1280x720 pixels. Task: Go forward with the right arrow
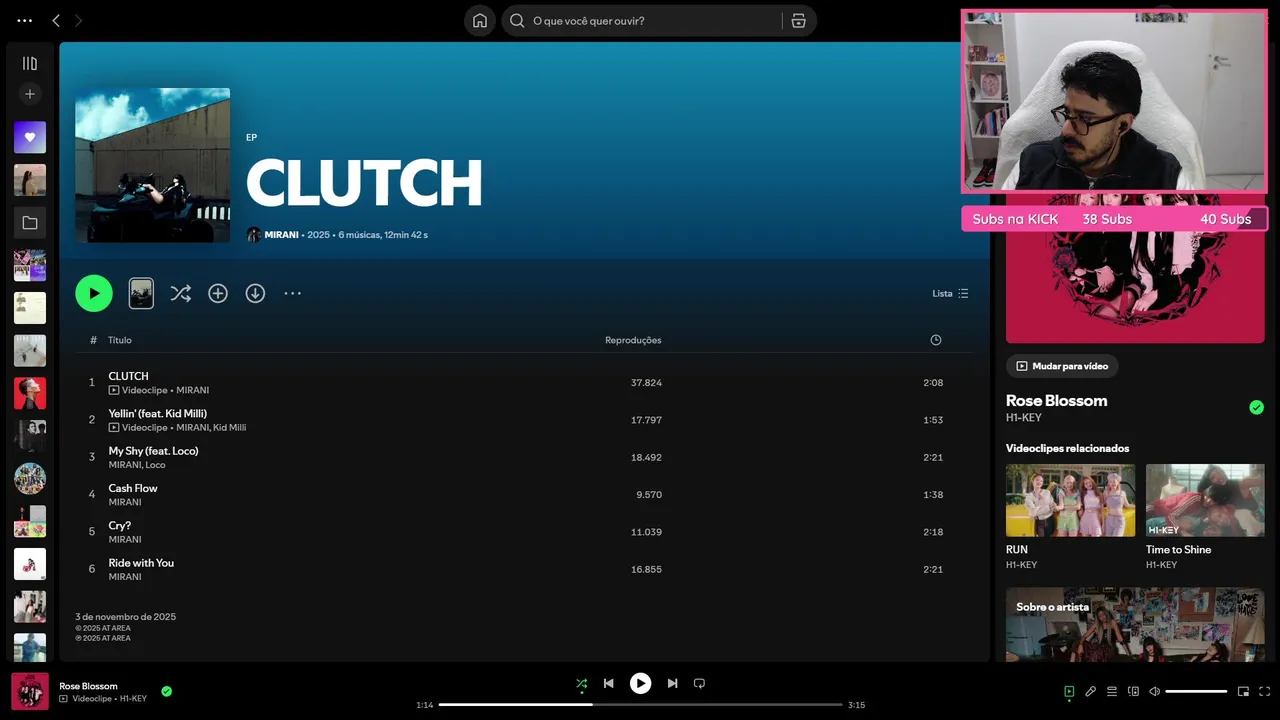point(78,20)
